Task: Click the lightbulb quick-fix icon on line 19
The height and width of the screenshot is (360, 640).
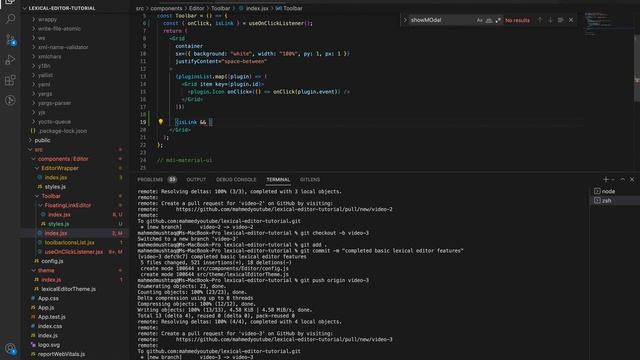Action: (x=160, y=122)
